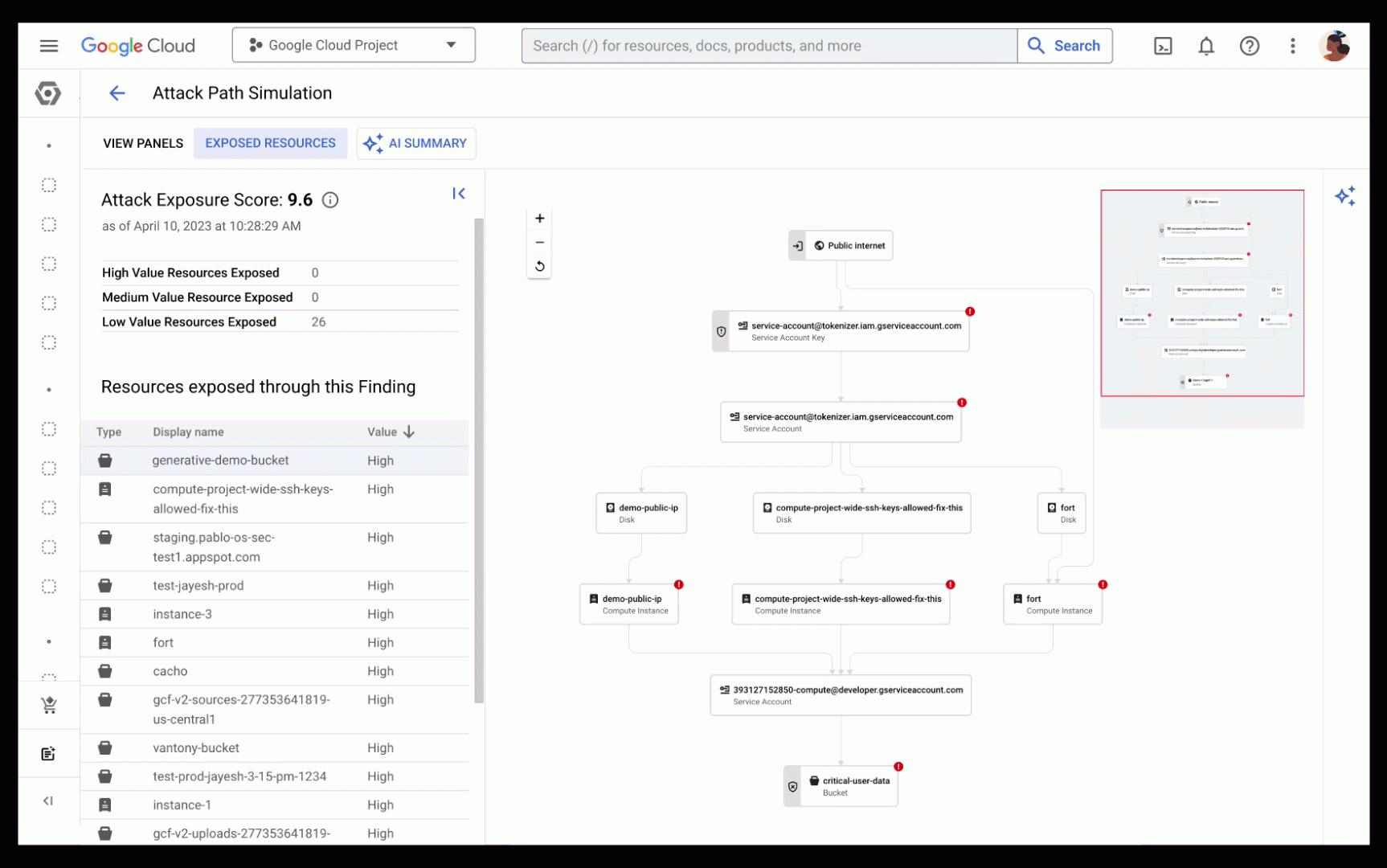Show Attack Exposure Score info tooltip

coord(330,200)
